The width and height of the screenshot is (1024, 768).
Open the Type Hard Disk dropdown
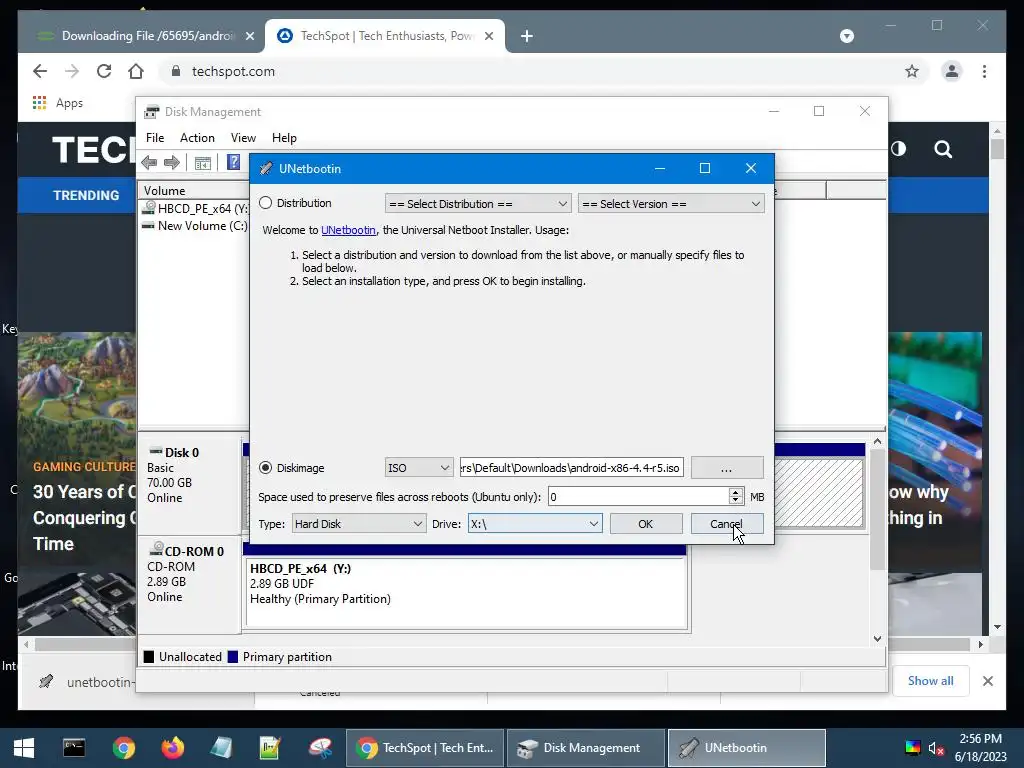(x=358, y=524)
